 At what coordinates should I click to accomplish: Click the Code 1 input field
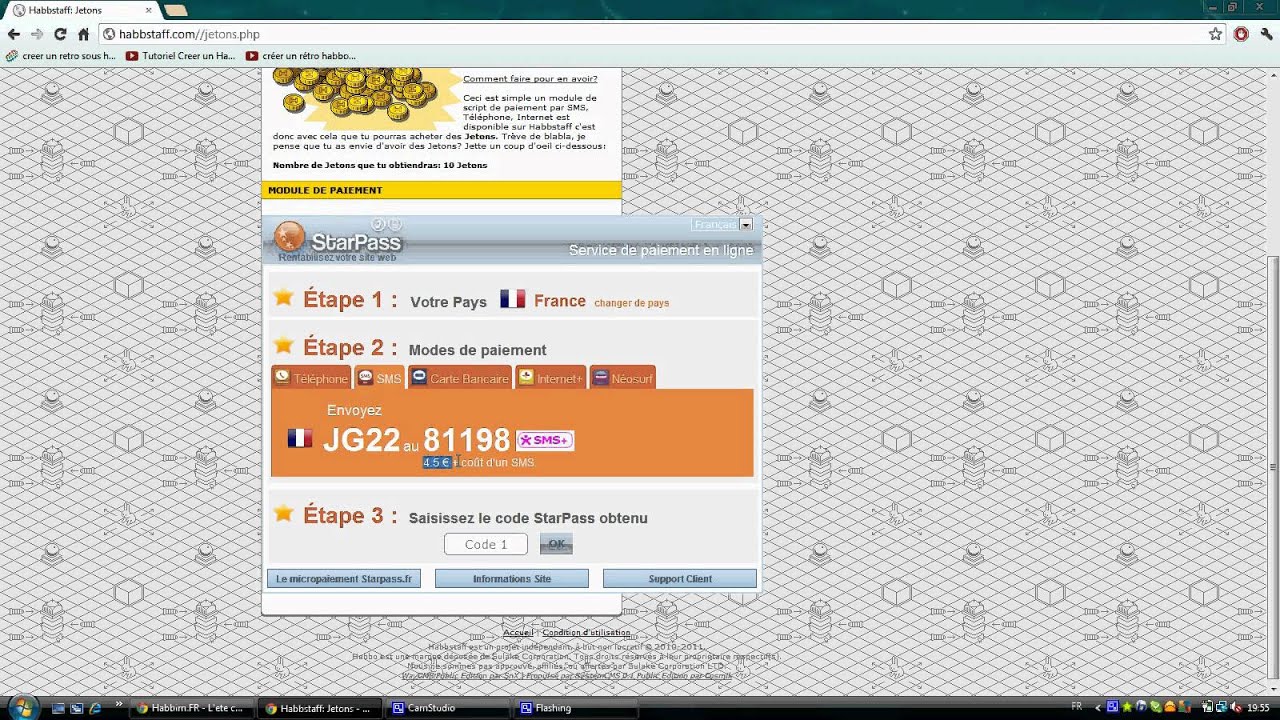click(x=486, y=544)
